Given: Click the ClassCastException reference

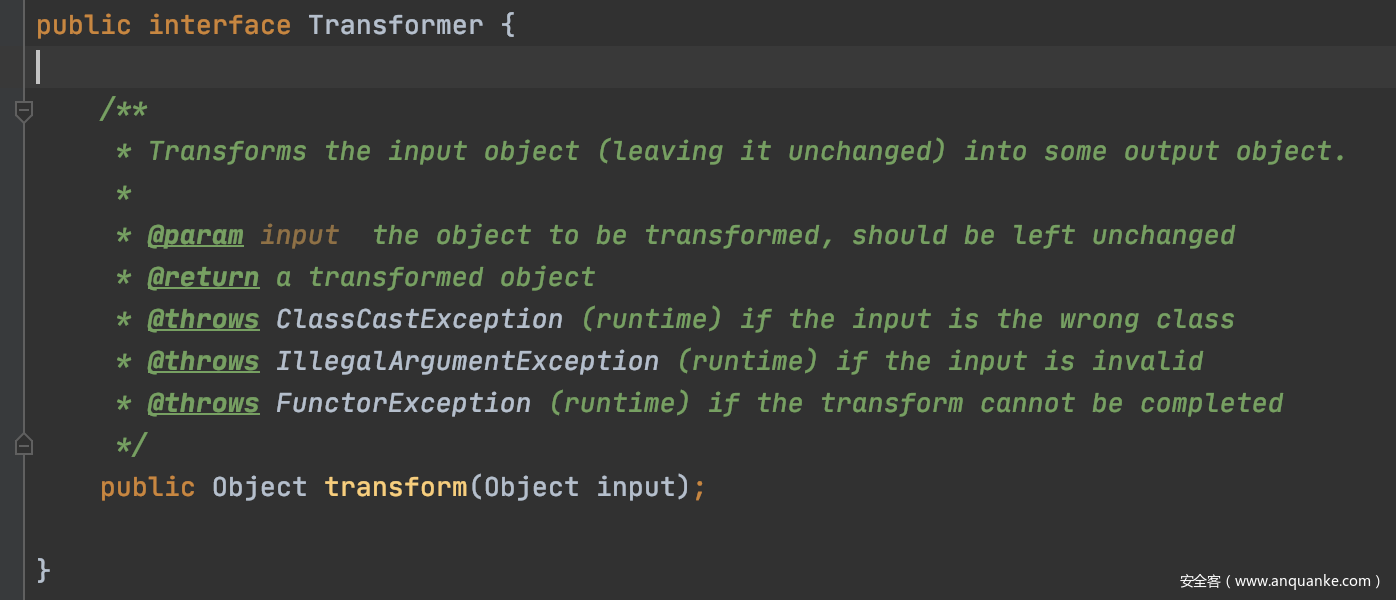Looking at the screenshot, I should [419, 320].
